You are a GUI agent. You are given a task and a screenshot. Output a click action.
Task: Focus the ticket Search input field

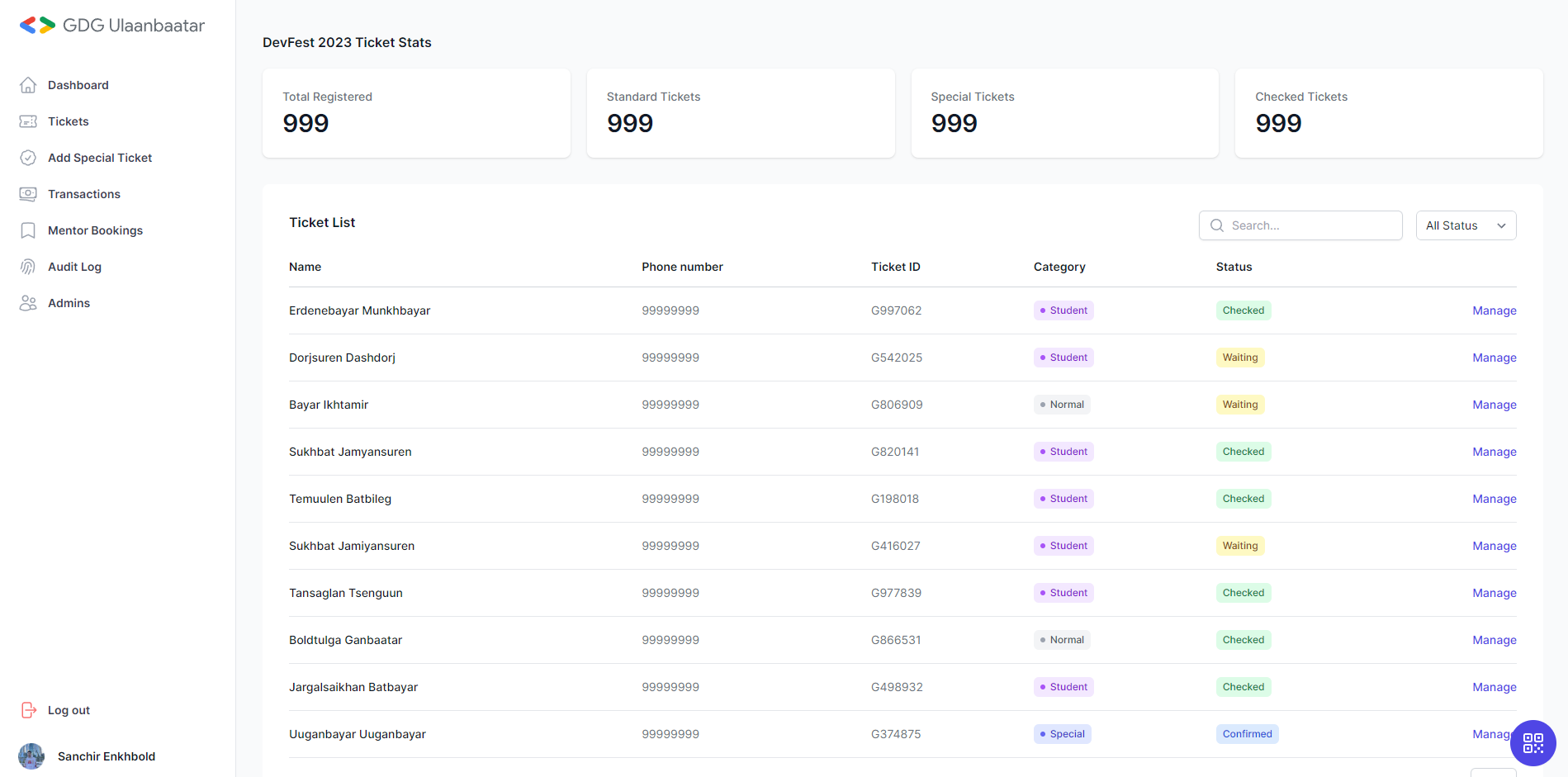[1300, 225]
